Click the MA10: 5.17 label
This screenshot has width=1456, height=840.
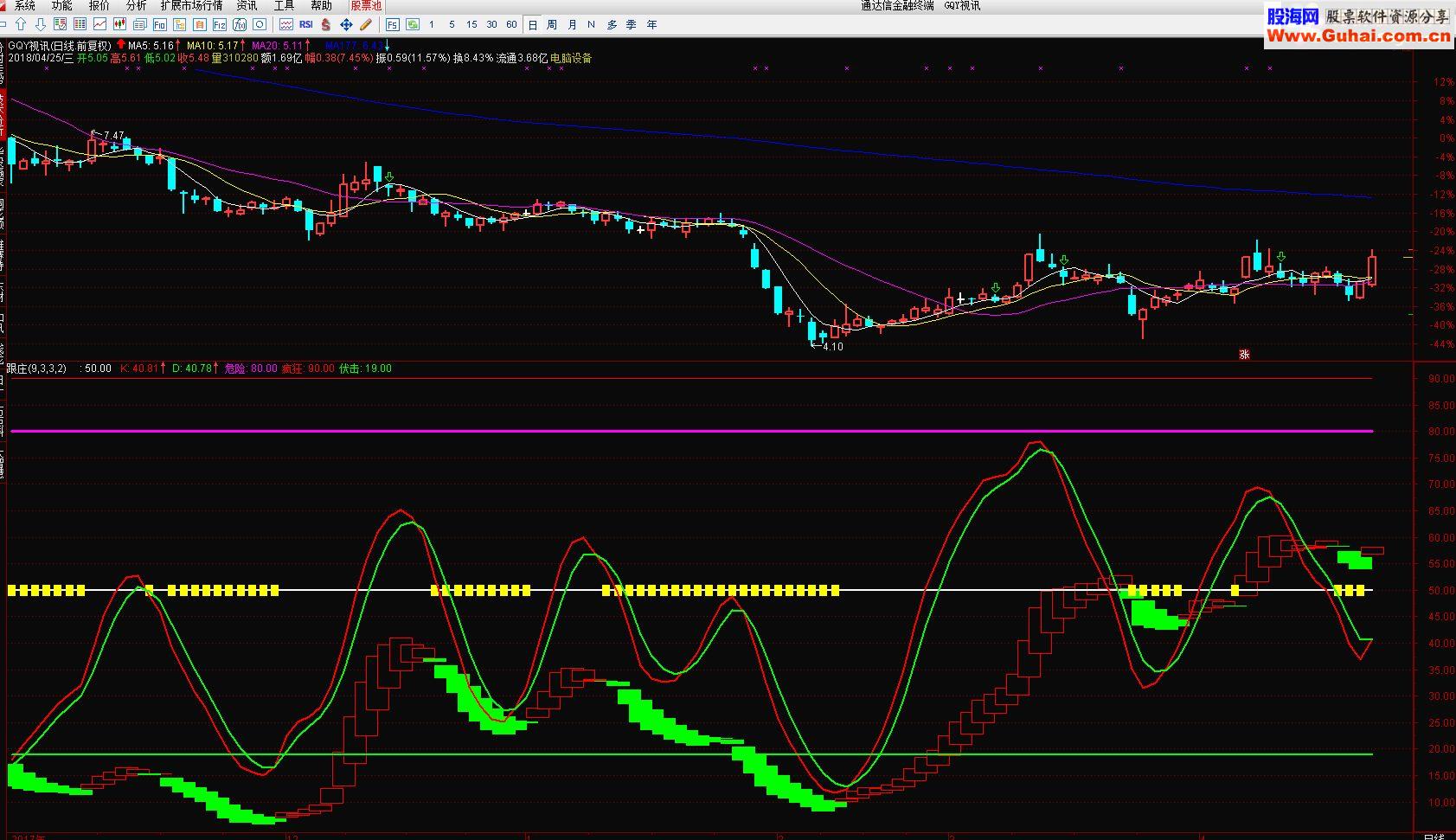[213, 46]
